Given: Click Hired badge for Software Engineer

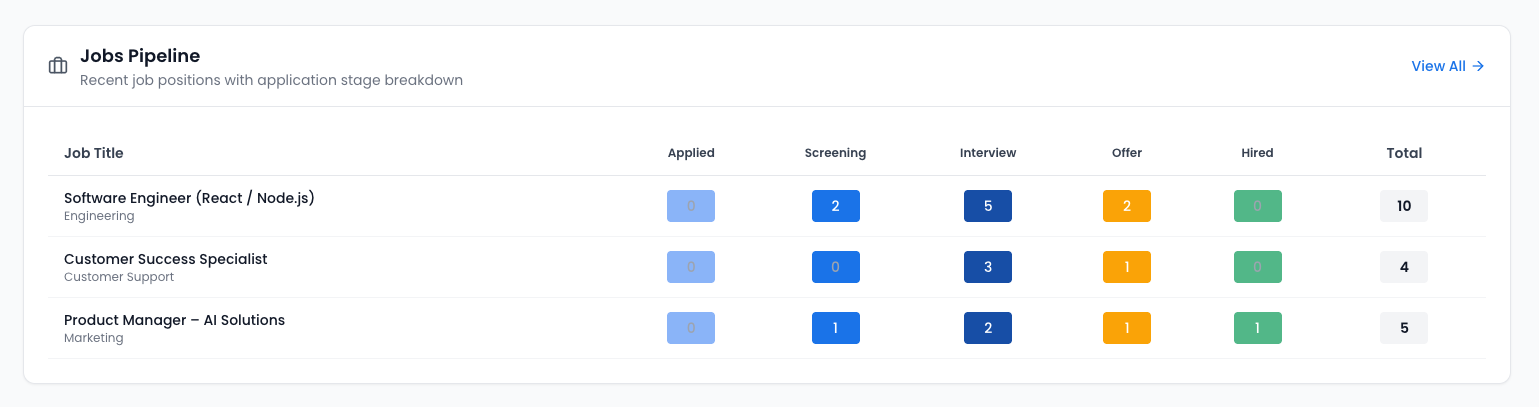Looking at the screenshot, I should pyautogui.click(x=1258, y=206).
